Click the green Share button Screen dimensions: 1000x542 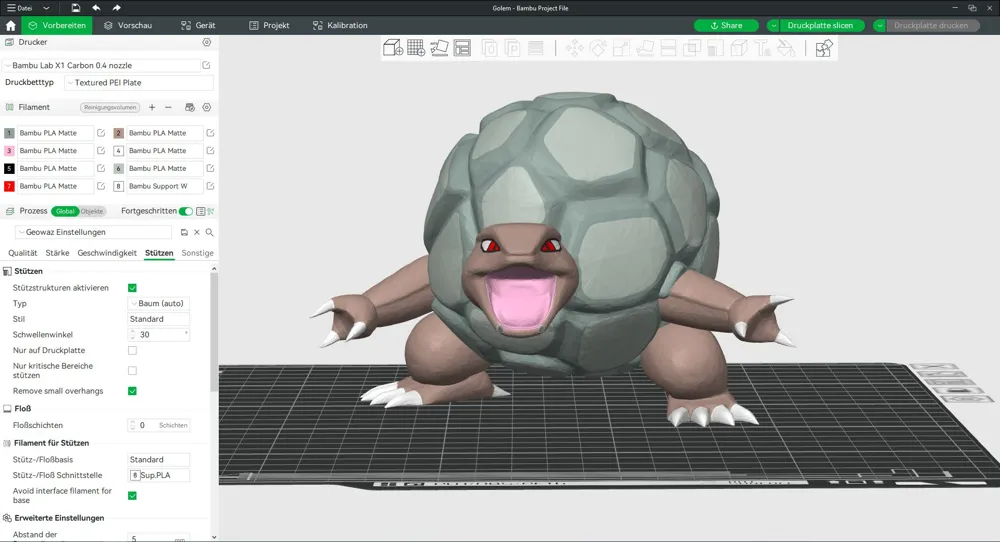tap(726, 26)
